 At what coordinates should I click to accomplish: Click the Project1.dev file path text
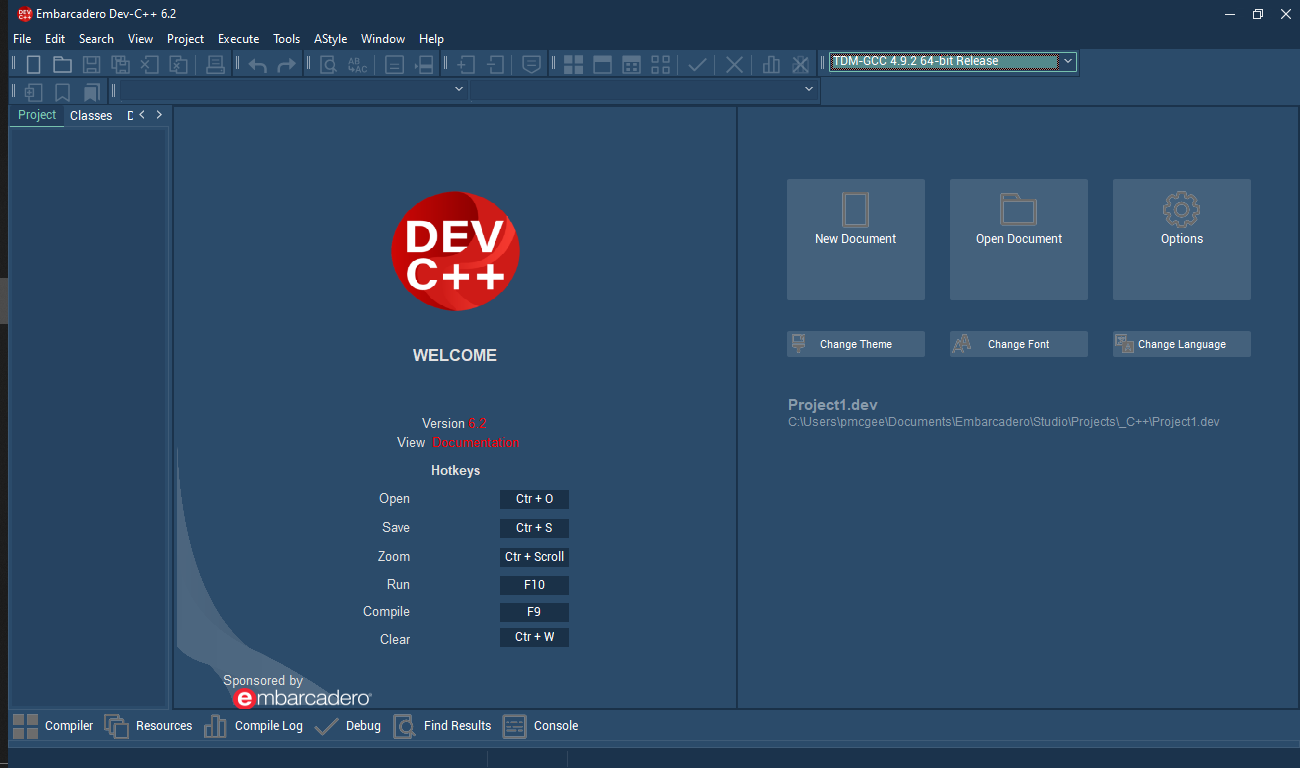1004,422
